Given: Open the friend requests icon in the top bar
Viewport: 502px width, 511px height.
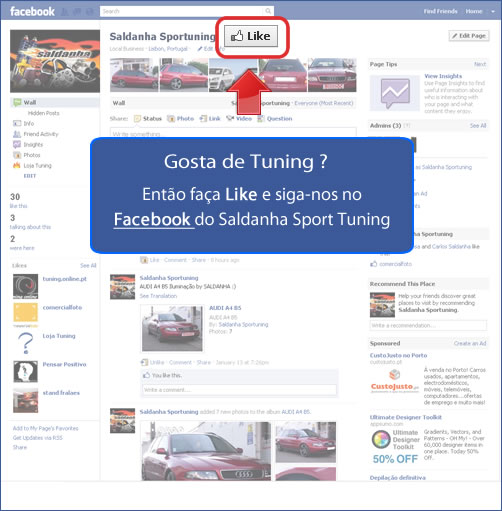Looking at the screenshot, I should pos(65,12).
